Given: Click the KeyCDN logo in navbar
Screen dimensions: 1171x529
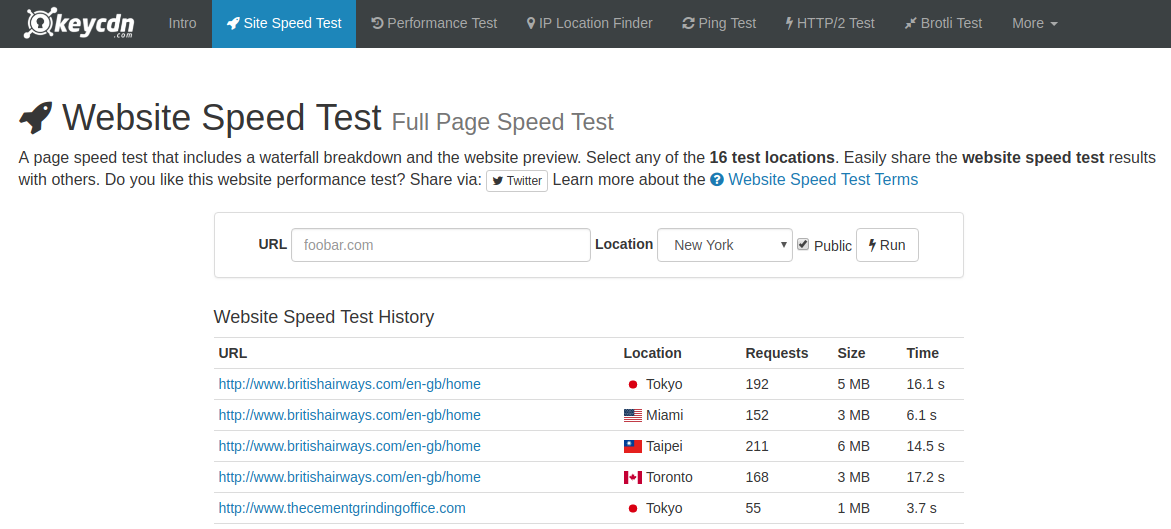Looking at the screenshot, I should pyautogui.click(x=79, y=23).
